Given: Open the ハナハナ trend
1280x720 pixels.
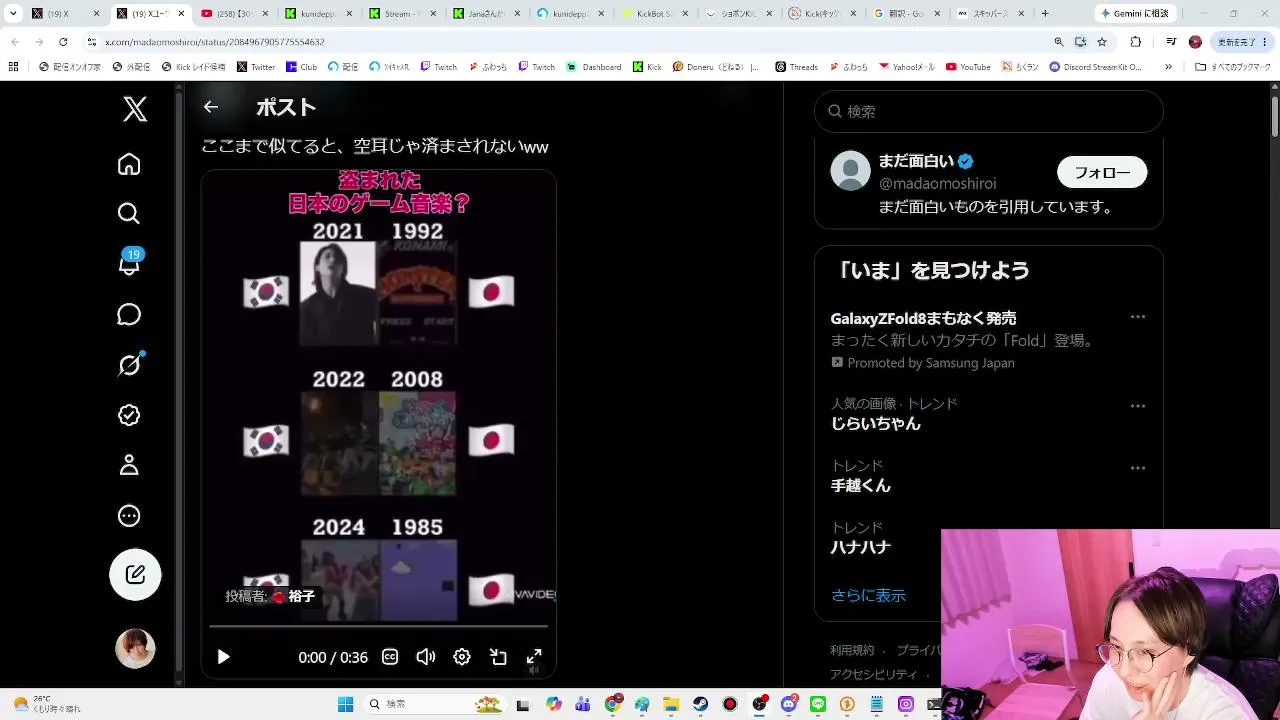Looking at the screenshot, I should pos(861,548).
